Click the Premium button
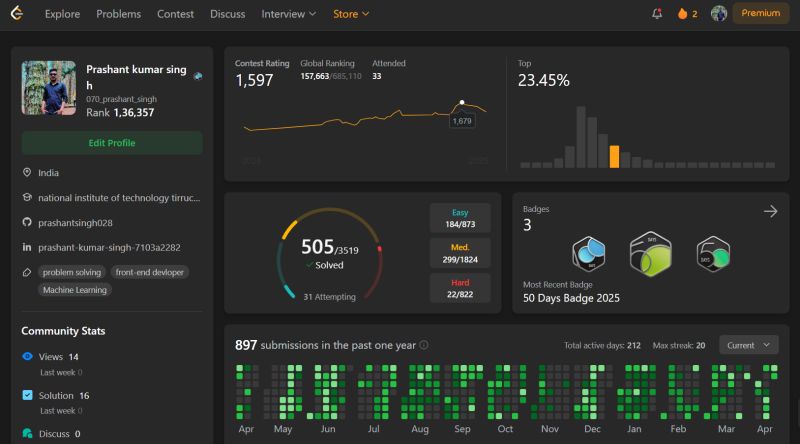 tap(760, 13)
